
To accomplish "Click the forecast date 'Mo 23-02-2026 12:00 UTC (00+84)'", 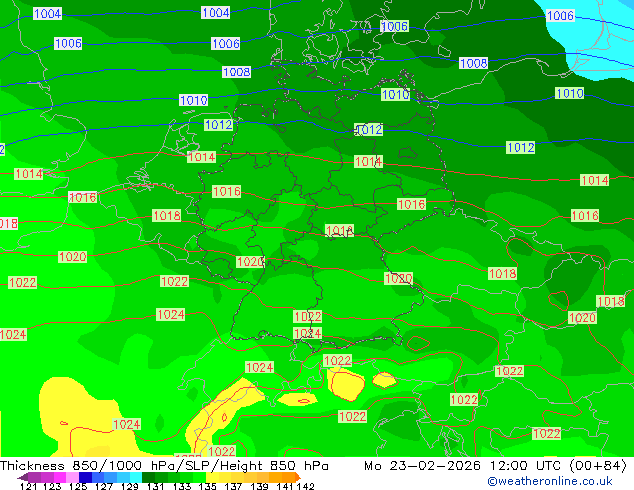I will (x=495, y=466).
